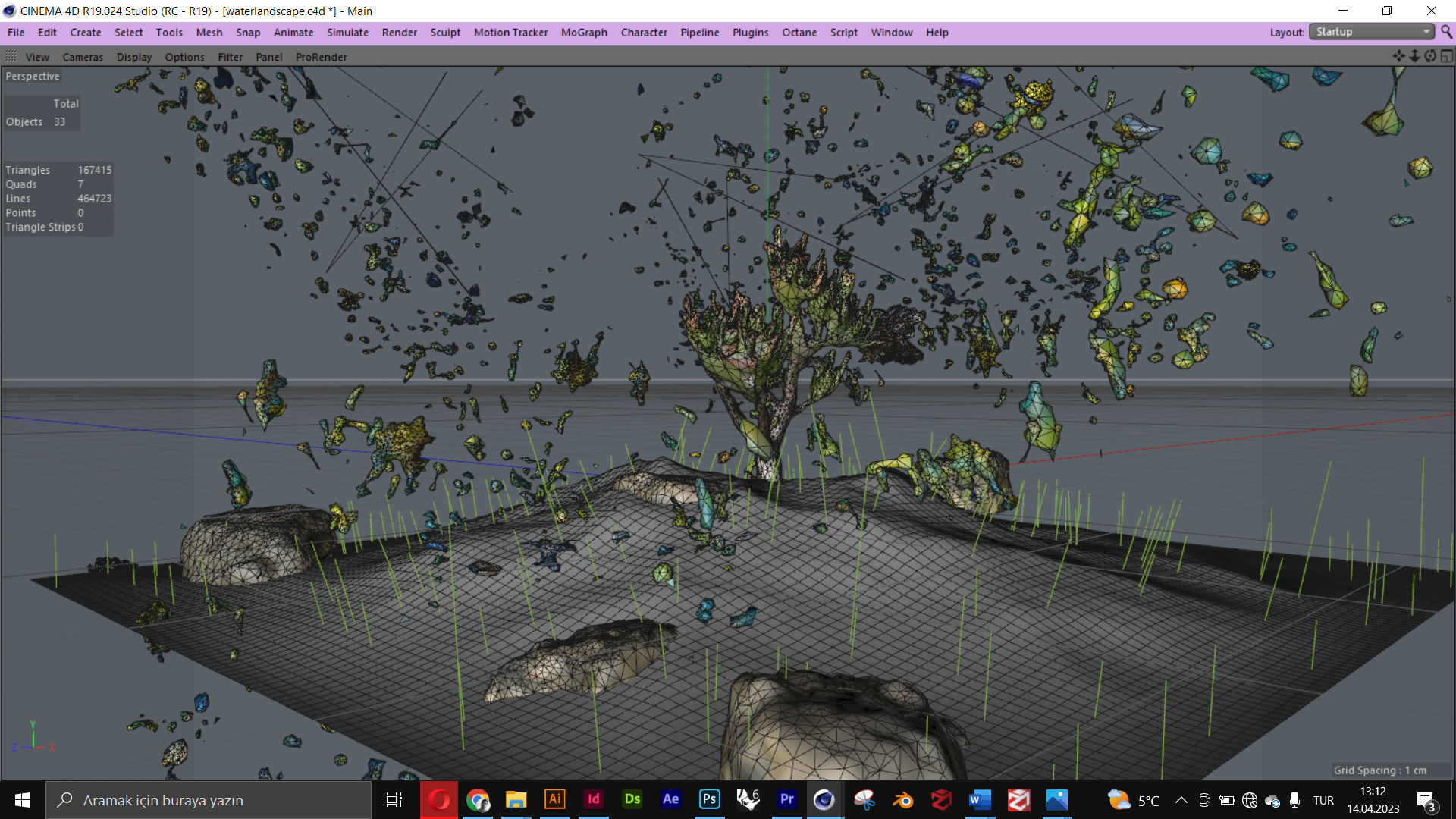This screenshot has height=819, width=1456.
Task: Click the viewport zoom (dolly) camera icon
Action: click(1414, 56)
